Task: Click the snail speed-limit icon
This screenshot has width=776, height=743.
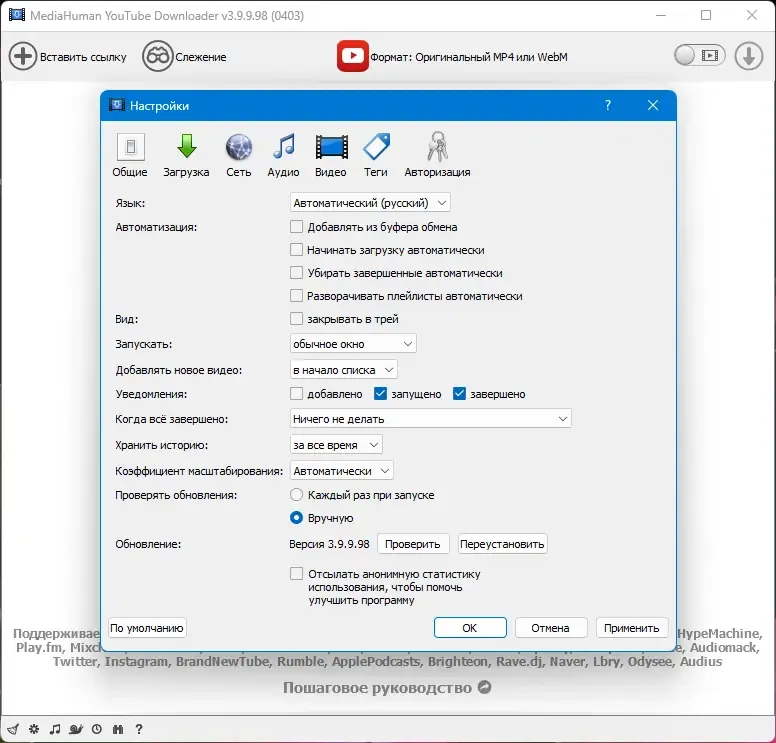Action: coord(76,729)
